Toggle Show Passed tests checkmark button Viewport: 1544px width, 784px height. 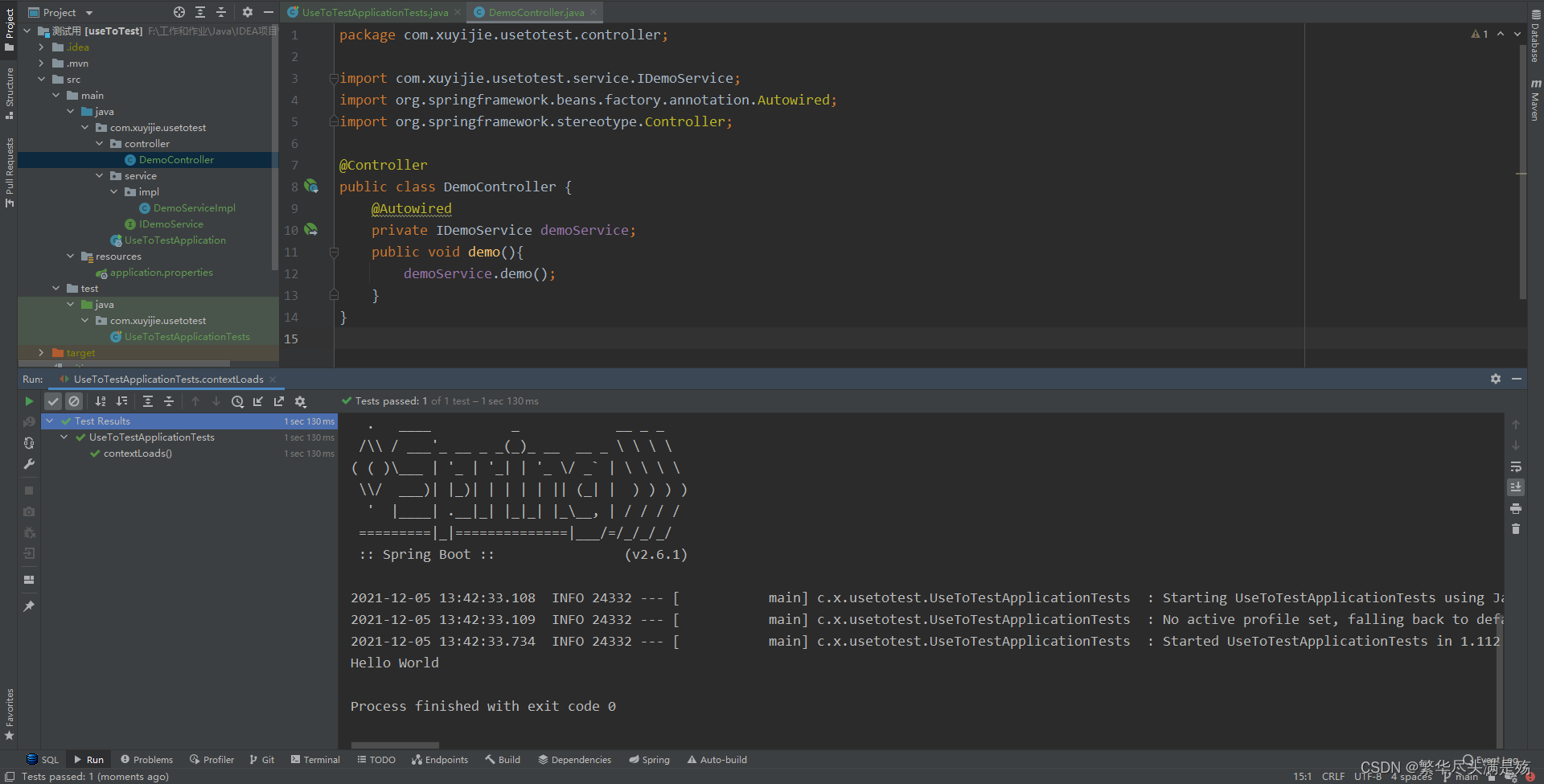tap(53, 401)
